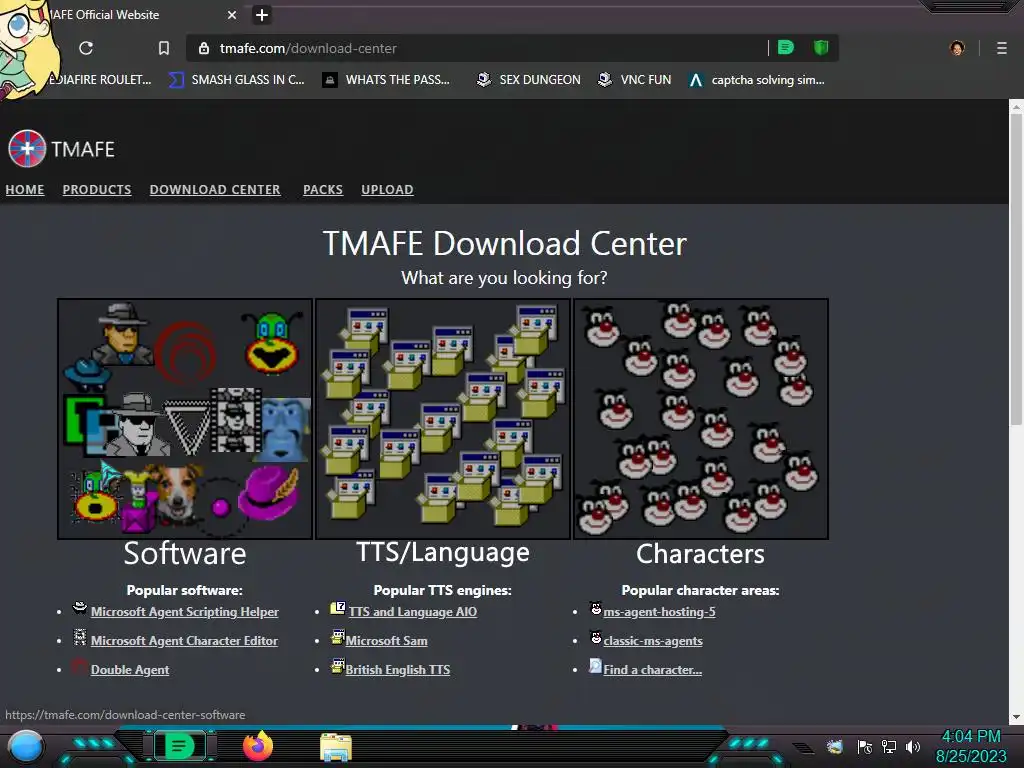This screenshot has width=1024, height=768.
Task: Open the green chat extension icon in the address bar
Action: pyautogui.click(x=786, y=48)
